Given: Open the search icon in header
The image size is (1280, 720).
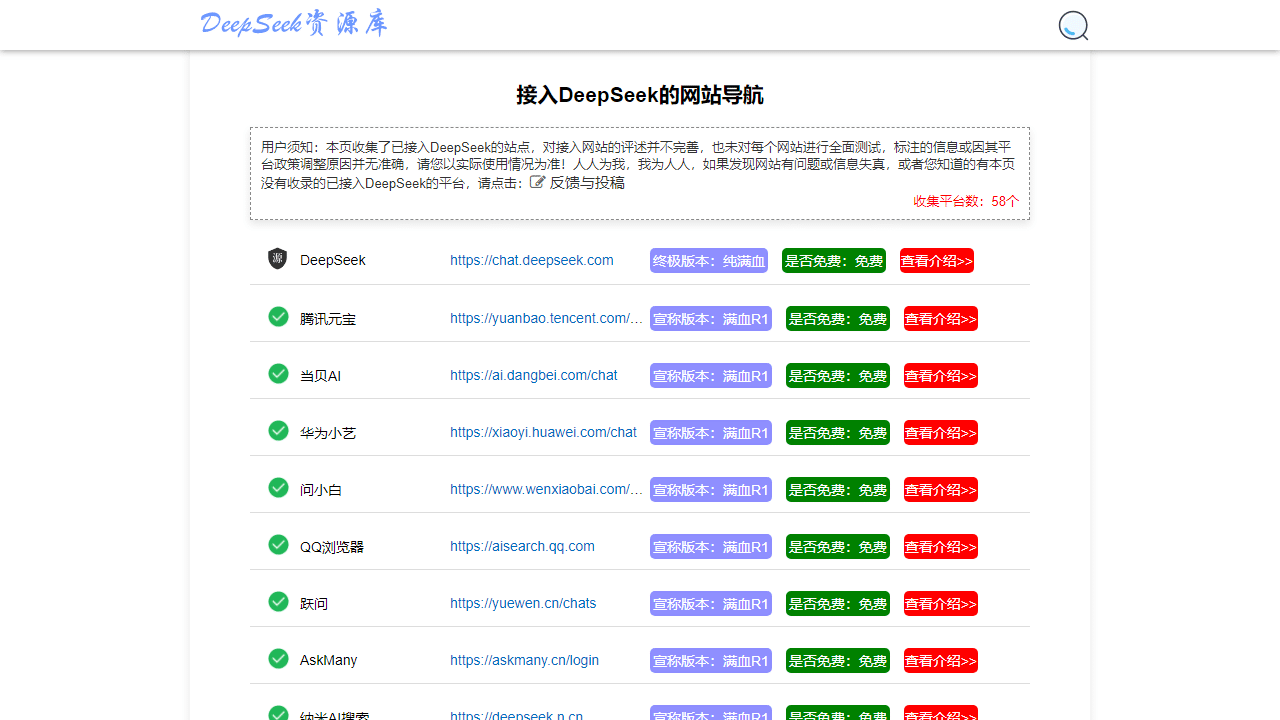Looking at the screenshot, I should point(1073,26).
